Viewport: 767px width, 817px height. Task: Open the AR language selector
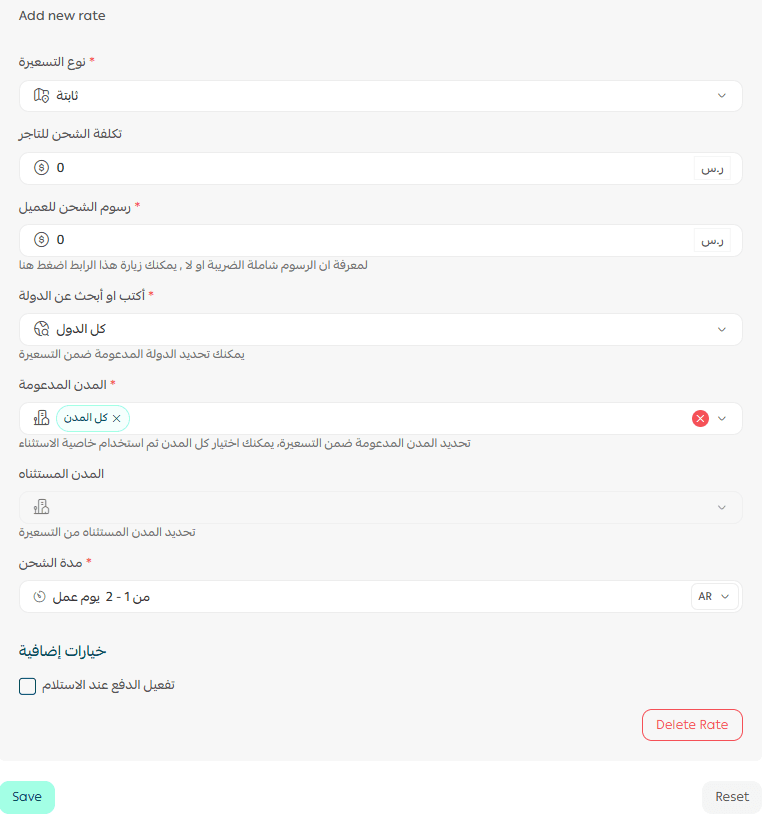pyautogui.click(x=714, y=597)
